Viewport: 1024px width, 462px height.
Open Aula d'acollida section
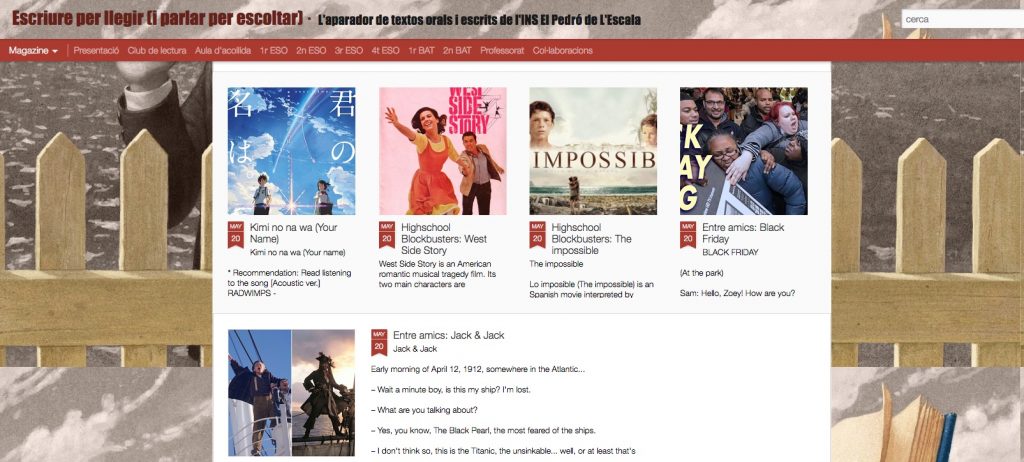[x=223, y=50]
